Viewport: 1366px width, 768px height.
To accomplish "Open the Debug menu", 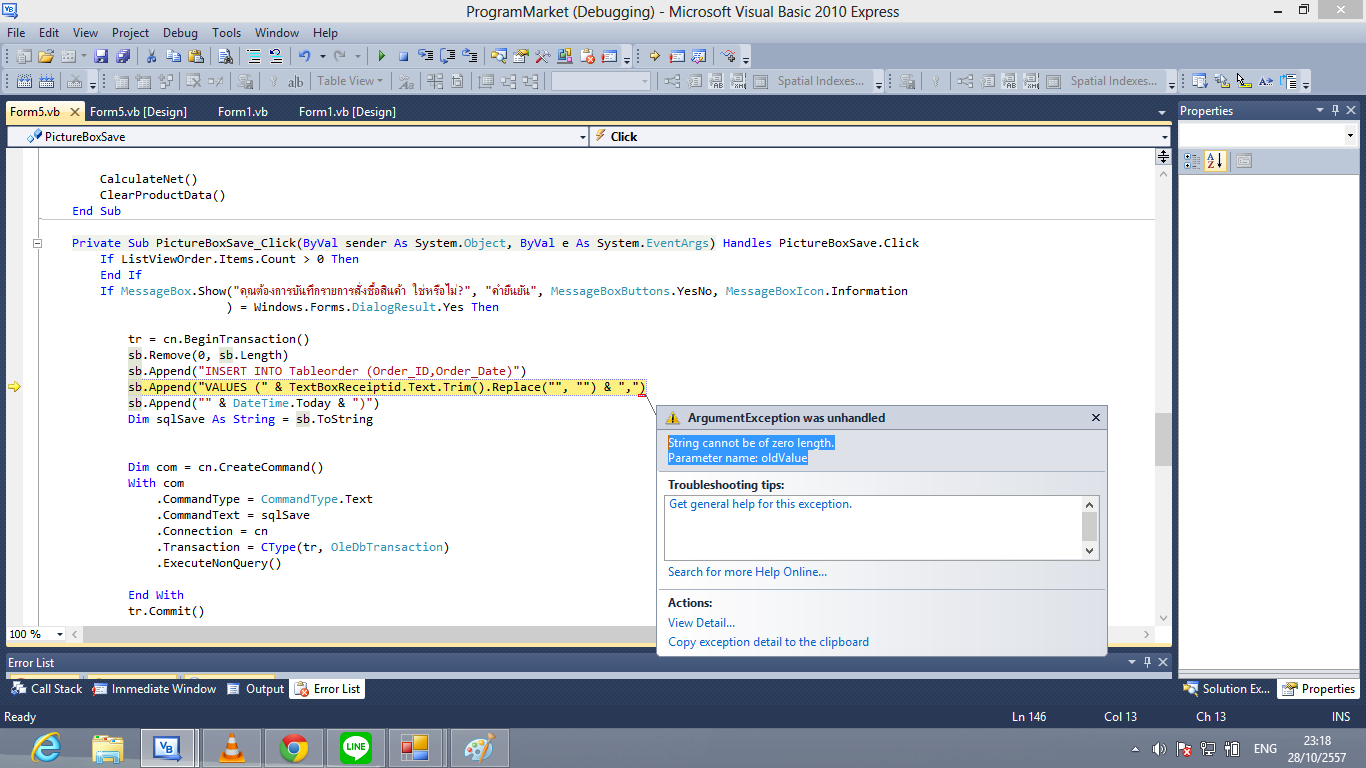I will tap(180, 32).
